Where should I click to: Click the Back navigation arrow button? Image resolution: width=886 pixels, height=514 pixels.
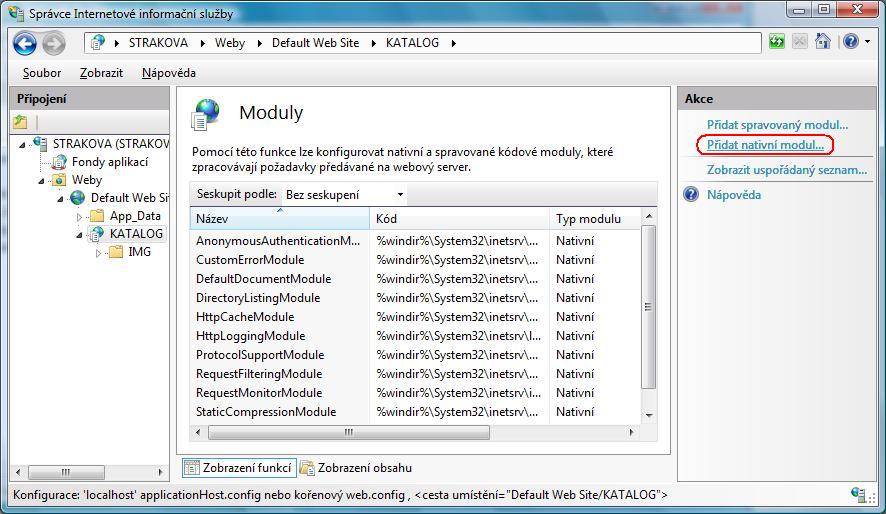click(25, 43)
